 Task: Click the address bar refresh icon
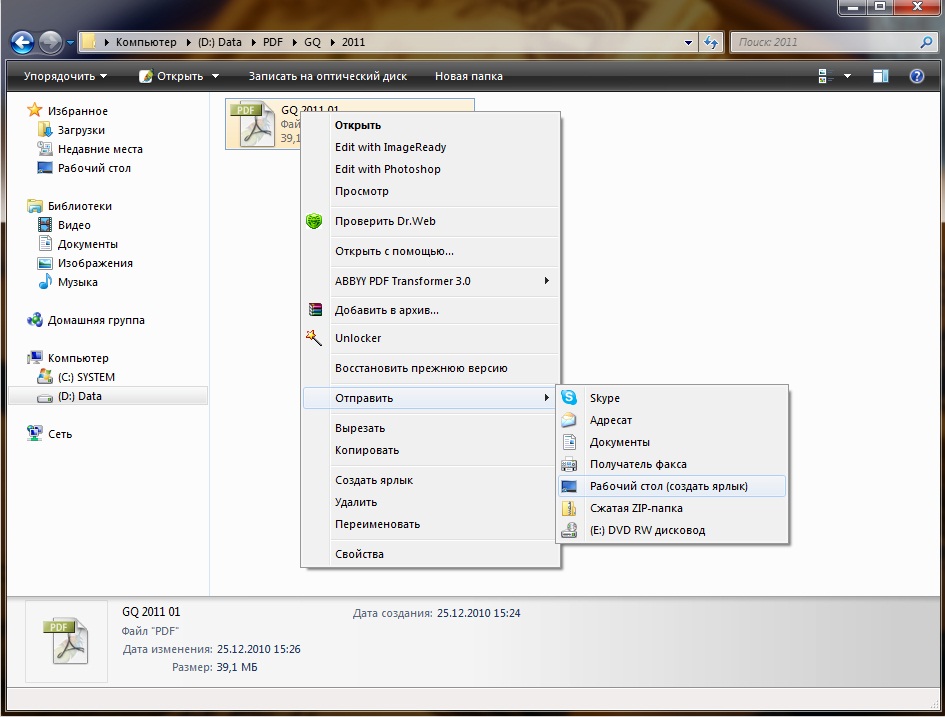pos(711,42)
